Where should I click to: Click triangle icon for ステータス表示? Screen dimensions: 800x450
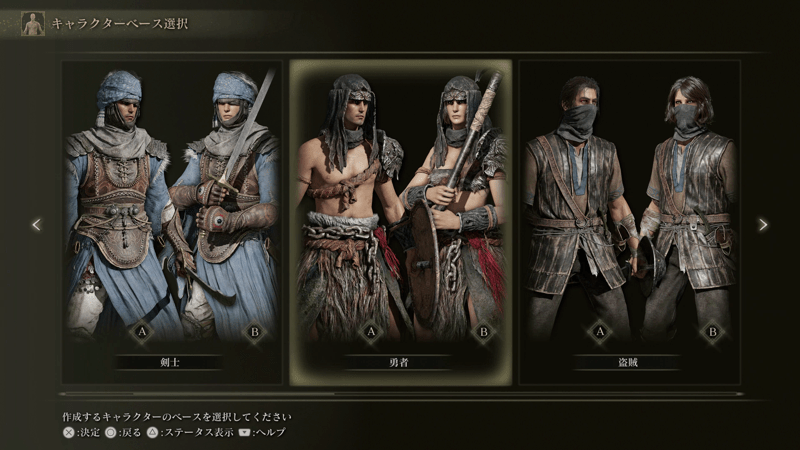tap(152, 433)
